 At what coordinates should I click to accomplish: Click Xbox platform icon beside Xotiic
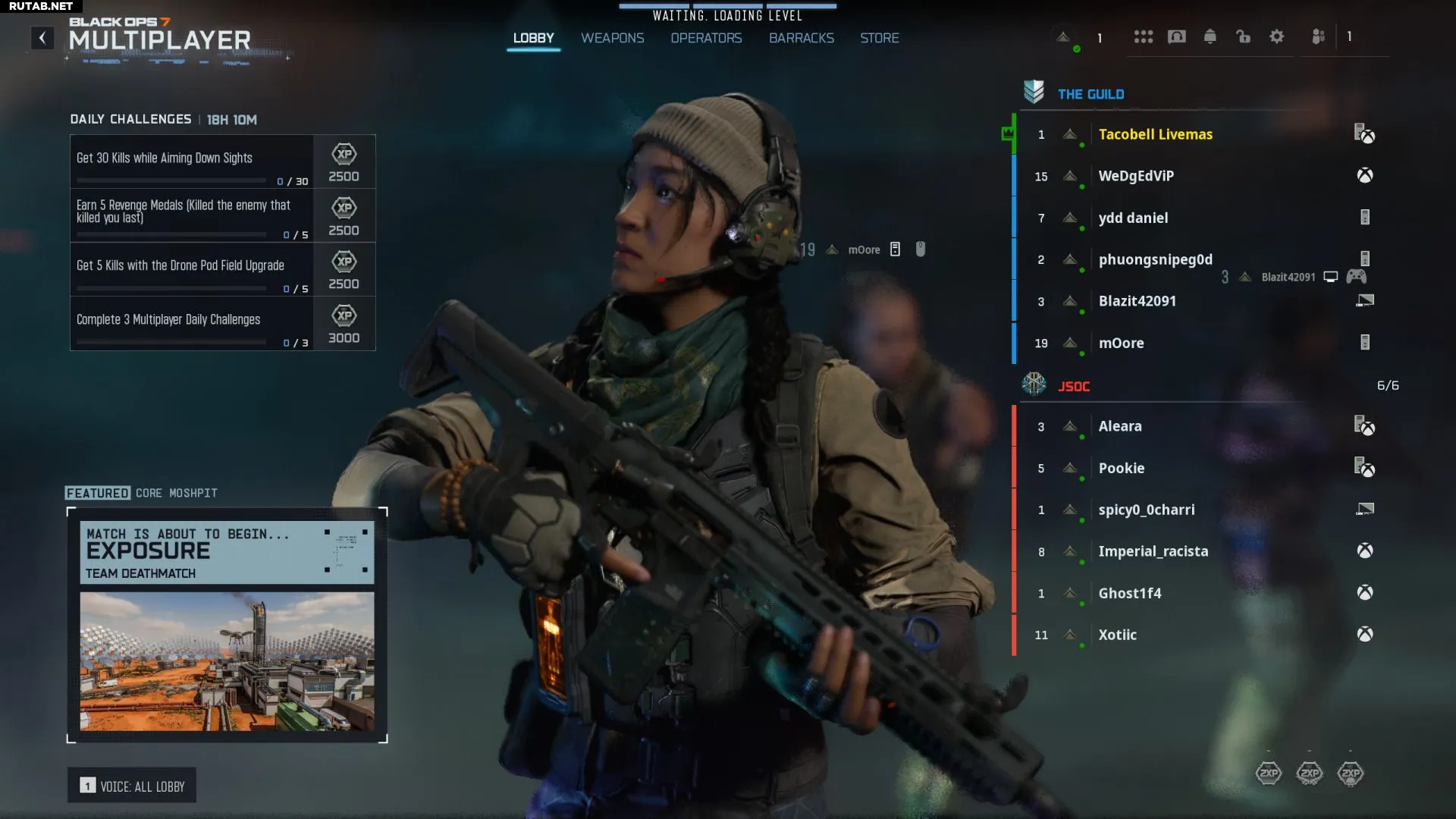pos(1364,634)
